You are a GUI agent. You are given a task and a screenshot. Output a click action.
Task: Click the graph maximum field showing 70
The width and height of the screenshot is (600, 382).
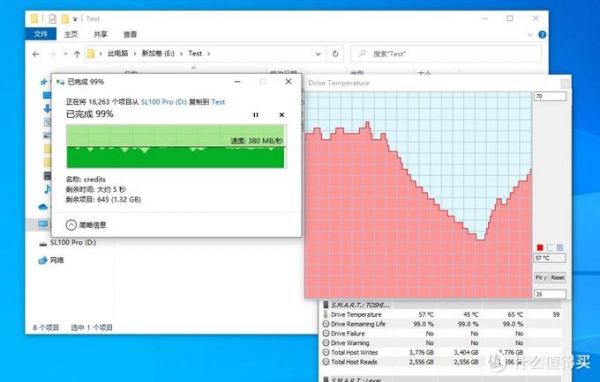pos(550,96)
